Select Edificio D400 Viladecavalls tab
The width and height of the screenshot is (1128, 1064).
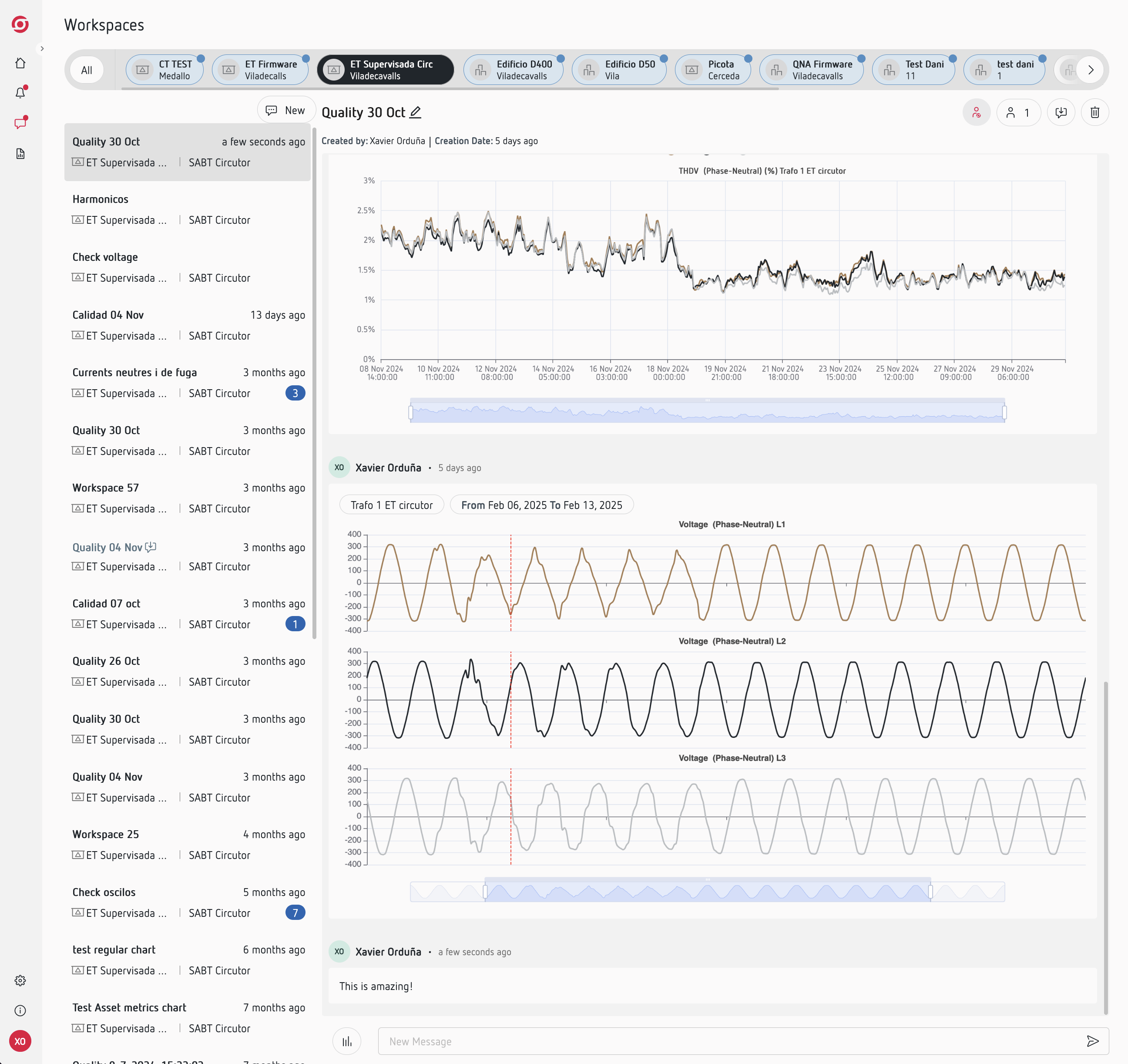pyautogui.click(x=514, y=70)
